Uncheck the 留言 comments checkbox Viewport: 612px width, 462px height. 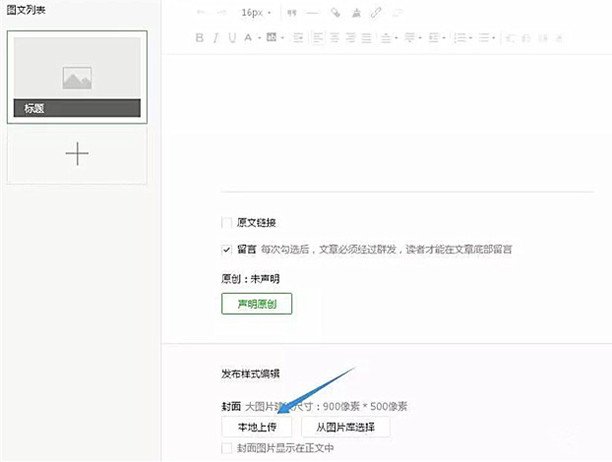[226, 249]
